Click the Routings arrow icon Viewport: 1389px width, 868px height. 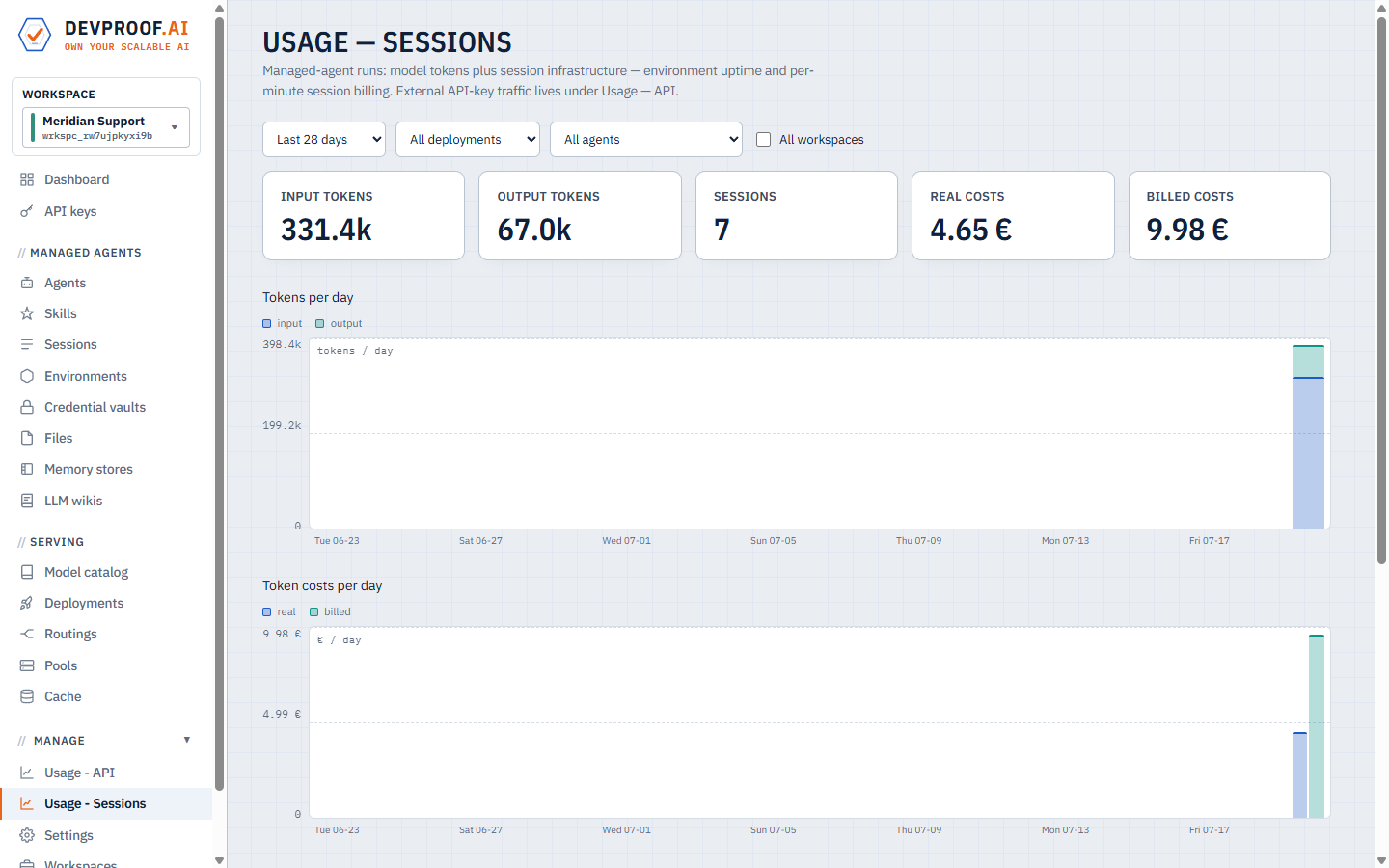[x=27, y=634]
